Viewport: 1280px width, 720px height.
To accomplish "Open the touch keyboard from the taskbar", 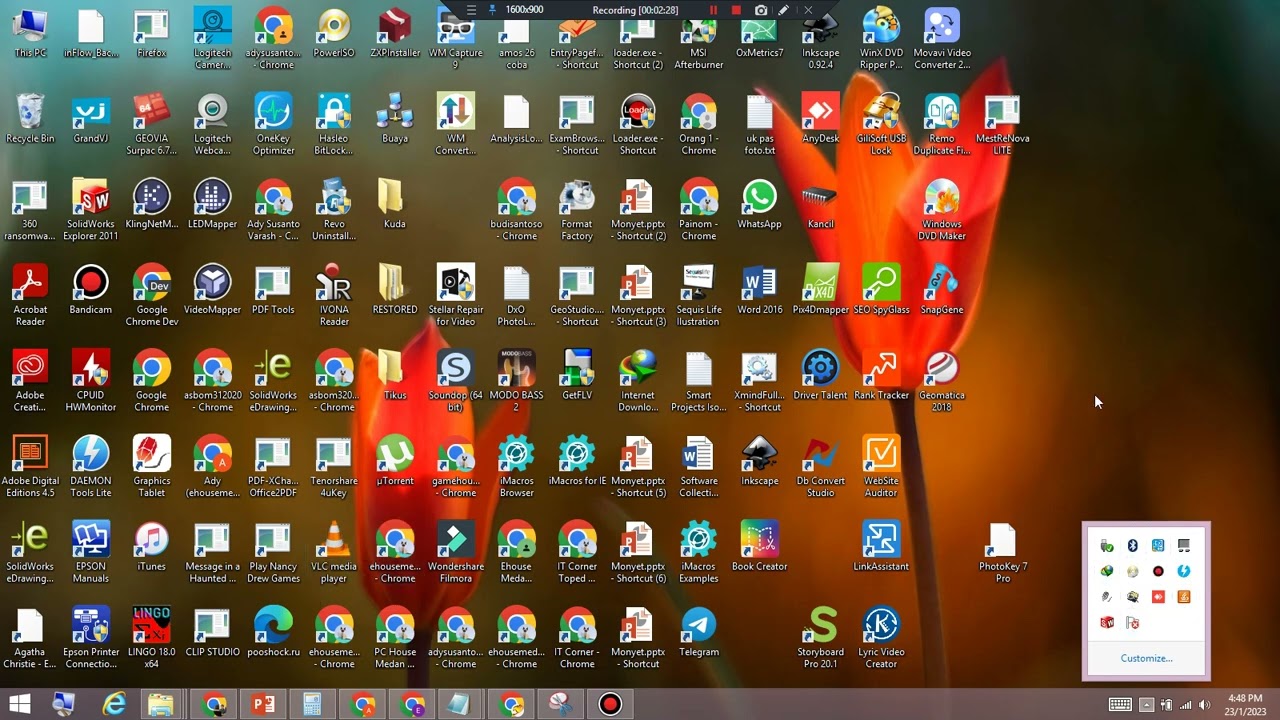I will (1120, 705).
